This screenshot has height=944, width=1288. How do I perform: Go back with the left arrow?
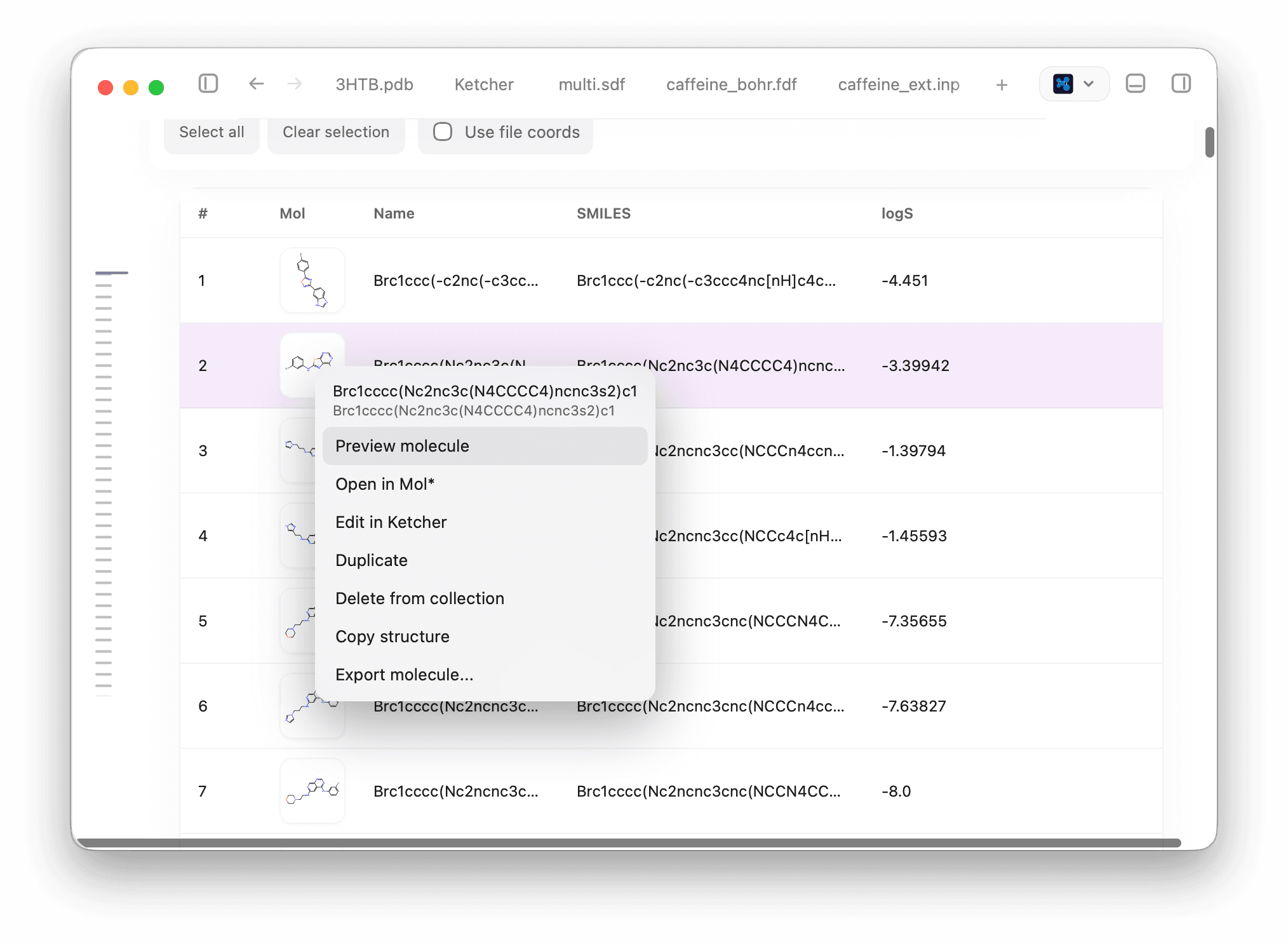click(256, 84)
